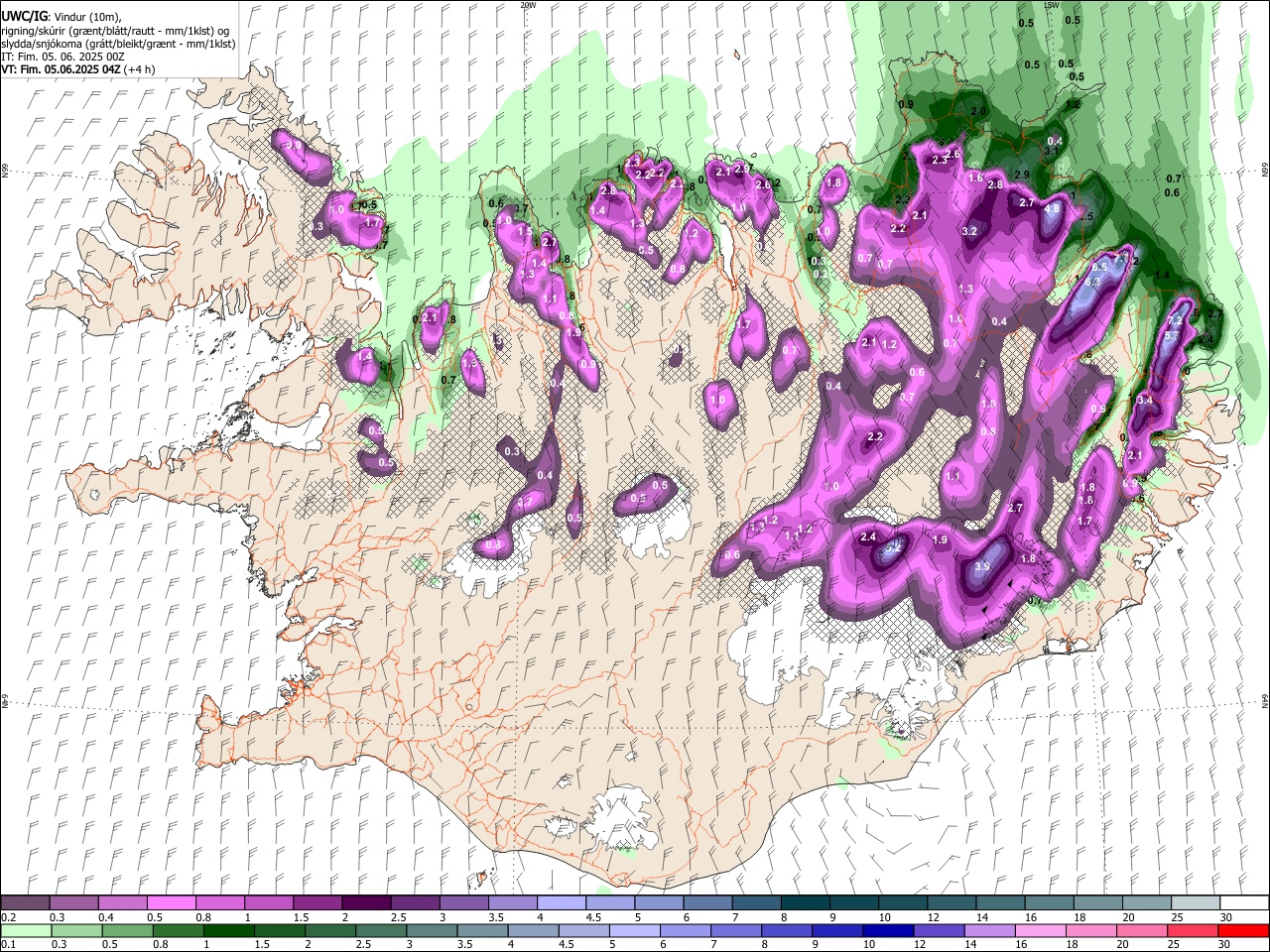
Task: Click the 20W longitude label
Action: [528, 5]
